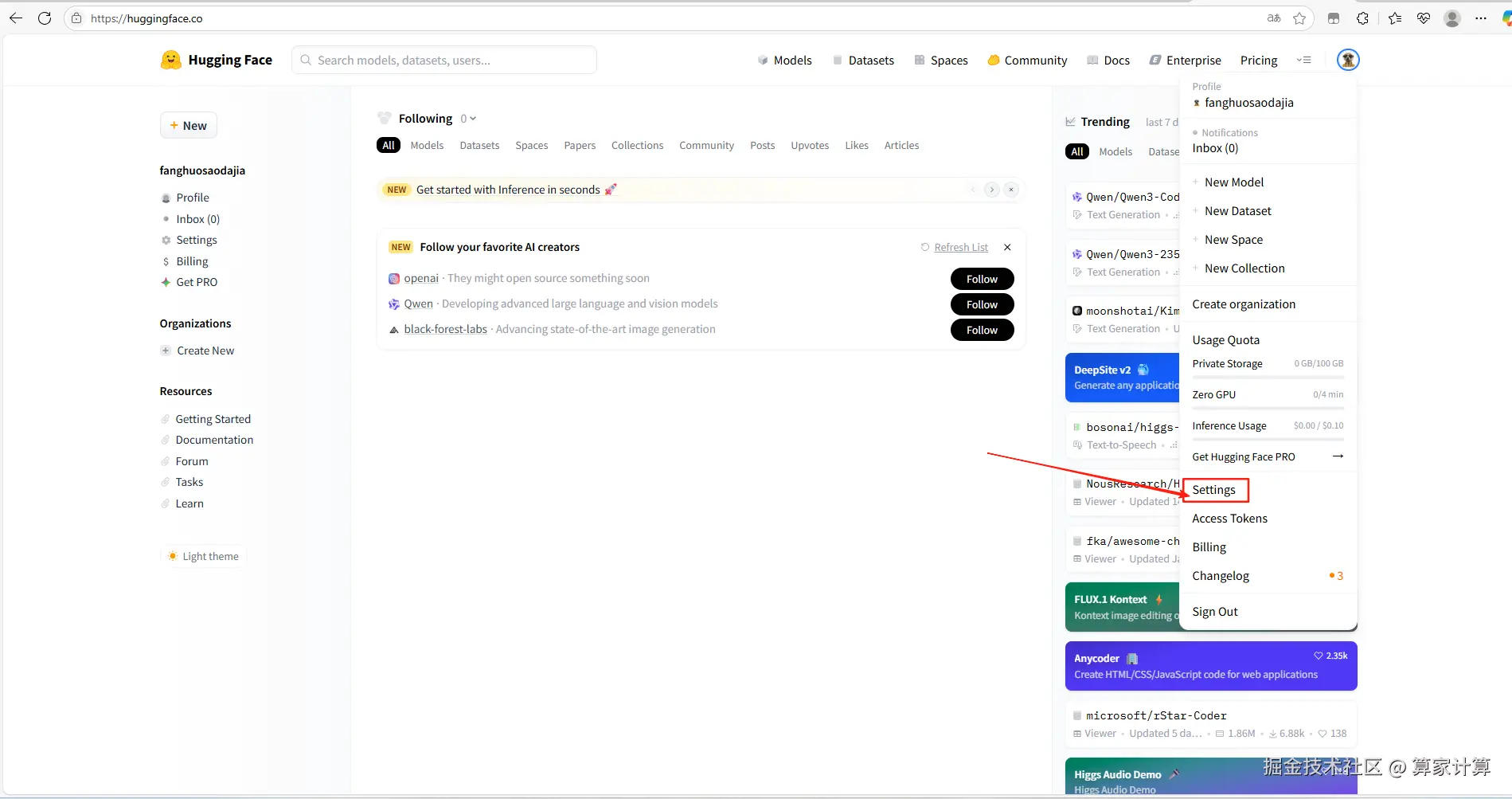Click the Refresh List link
1512x799 pixels.
[961, 247]
